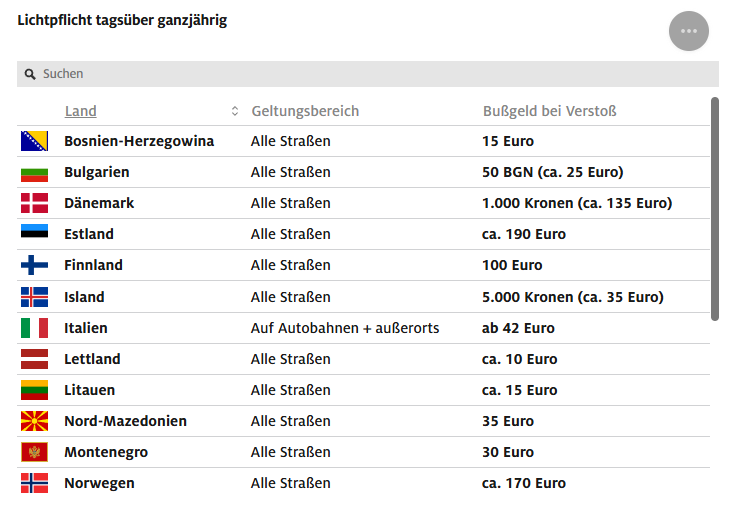Click the search magnifier icon

click(30, 74)
